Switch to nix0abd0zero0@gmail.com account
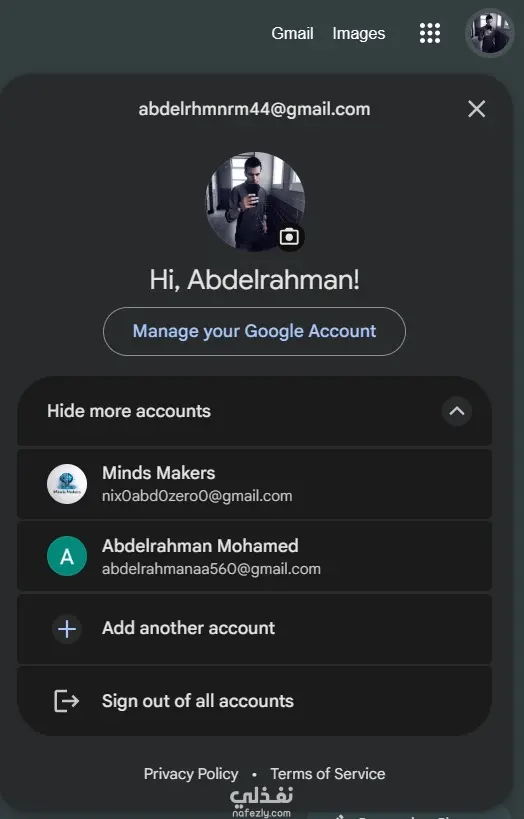524x819 pixels. 254,484
